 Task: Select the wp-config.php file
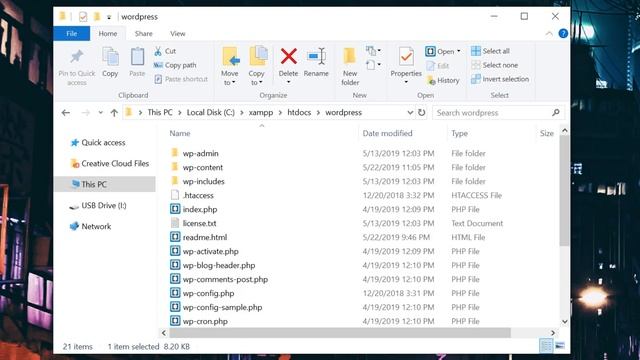pos(202,293)
